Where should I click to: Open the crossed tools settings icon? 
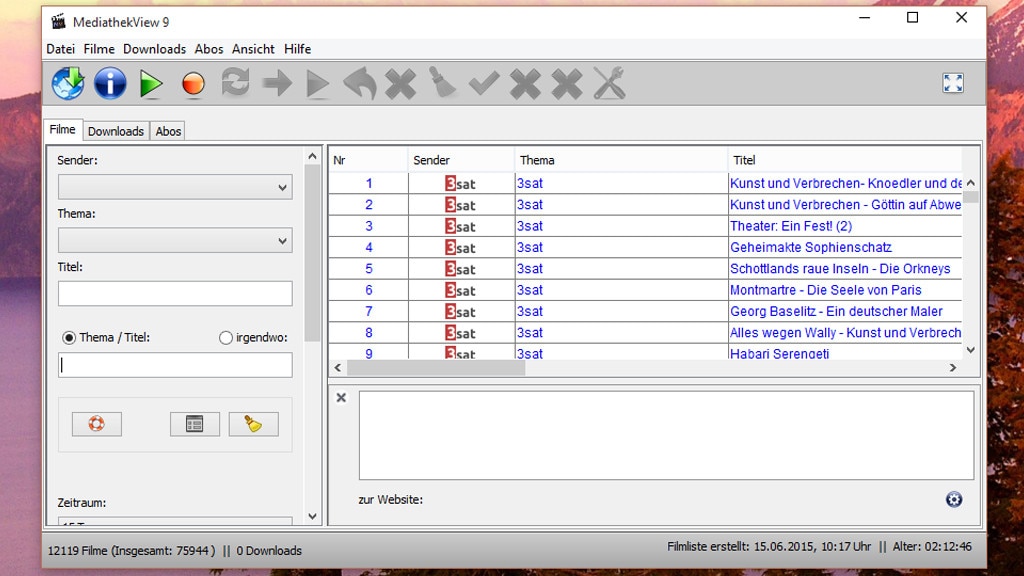[609, 84]
